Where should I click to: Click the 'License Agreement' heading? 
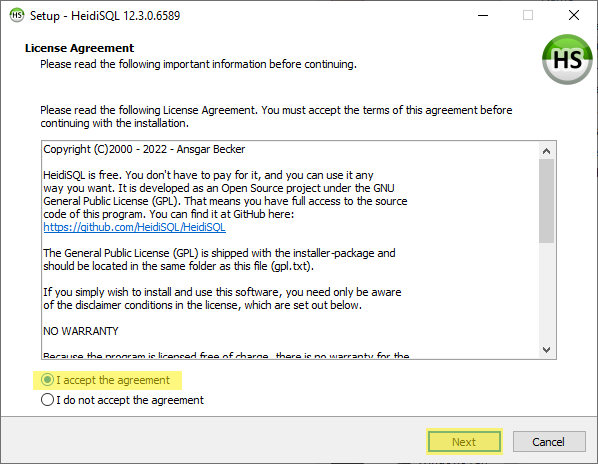(79, 48)
